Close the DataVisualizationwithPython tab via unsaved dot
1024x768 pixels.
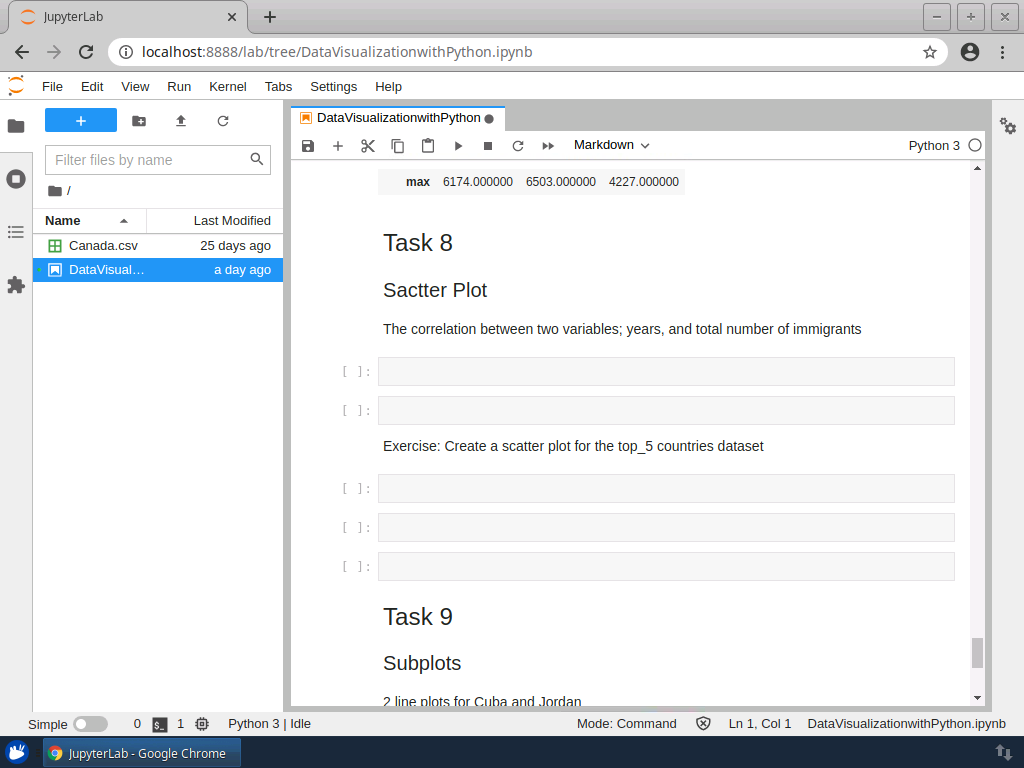point(489,119)
